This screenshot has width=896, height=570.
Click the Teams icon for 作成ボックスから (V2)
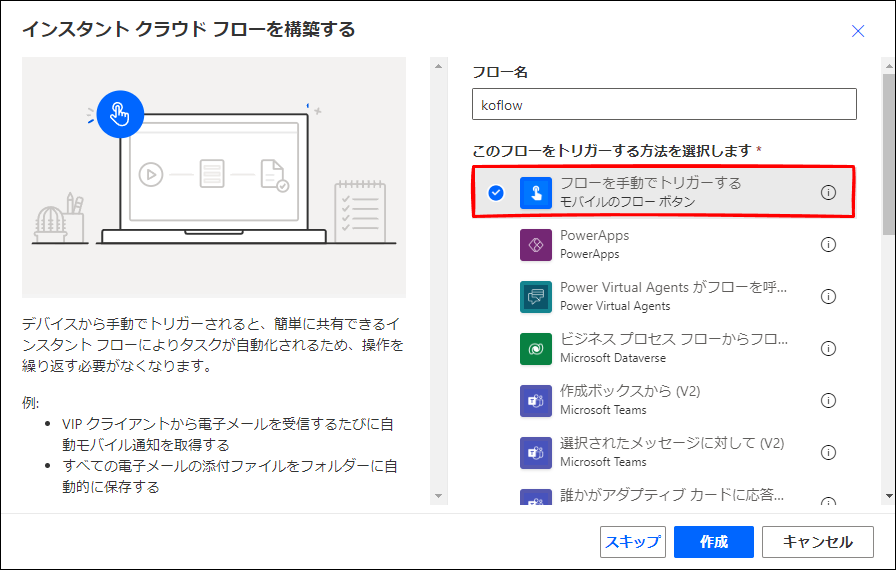tap(535, 401)
